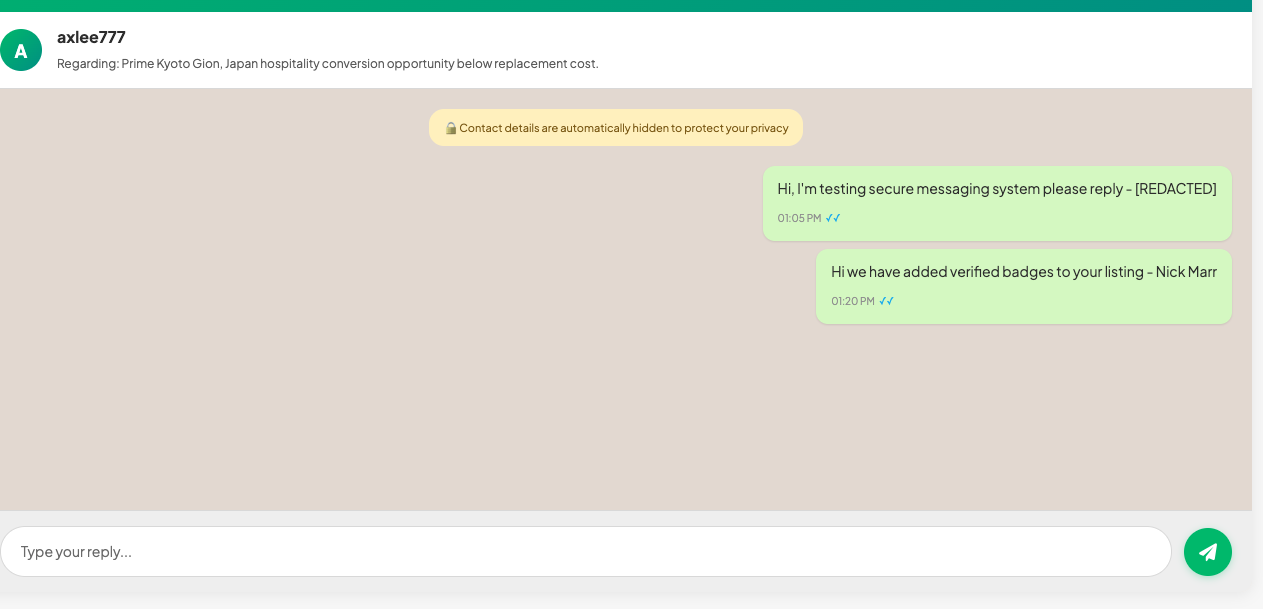Click read-receipt double checkmarks beside 01:05 PM
The image size is (1263, 609).
coord(833,218)
